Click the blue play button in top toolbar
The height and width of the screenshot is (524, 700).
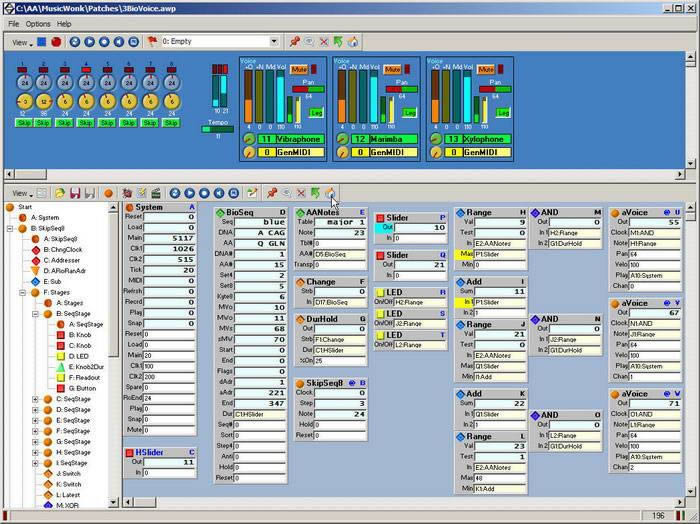point(89,42)
